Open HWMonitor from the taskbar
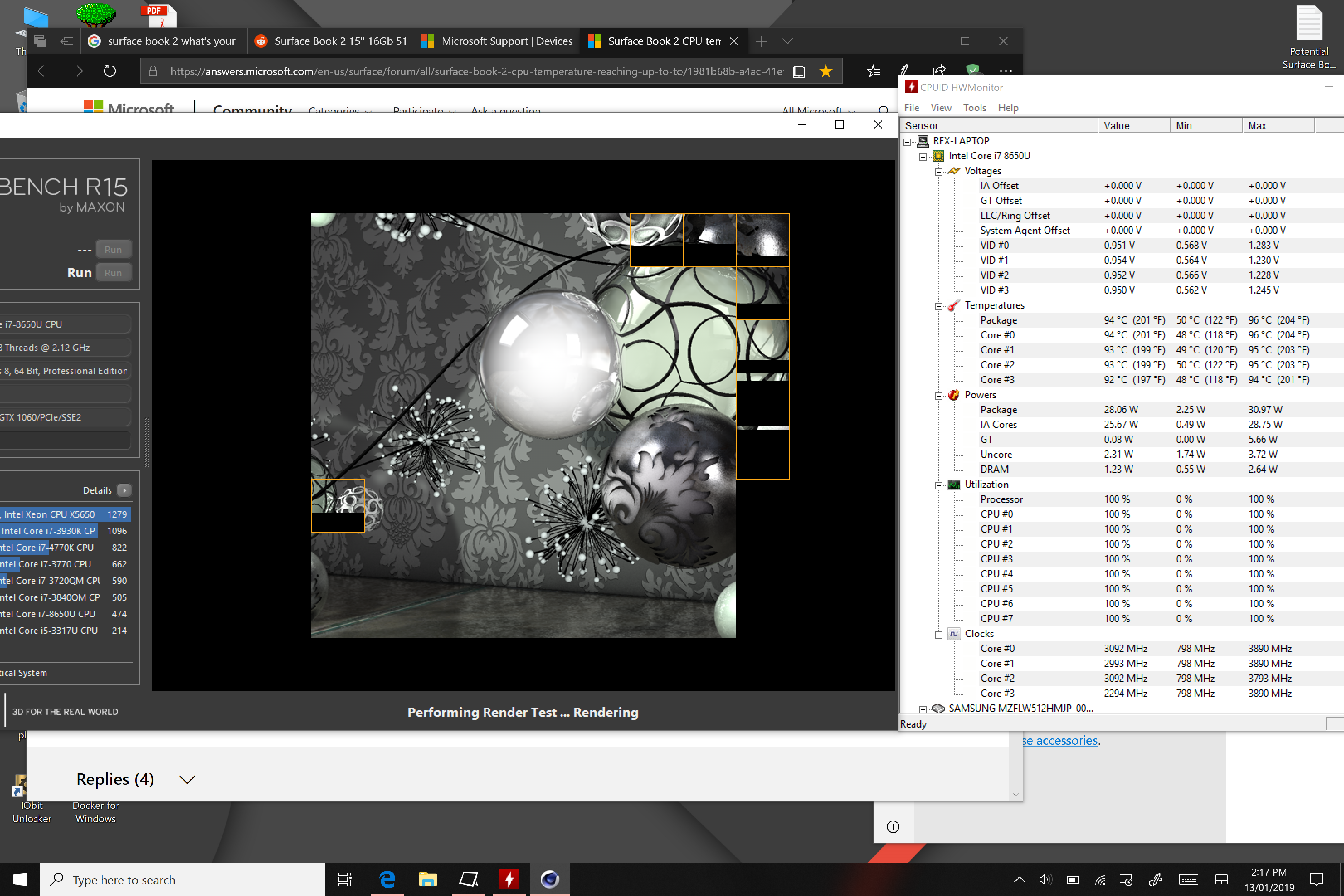The image size is (1344, 896). coord(509,879)
